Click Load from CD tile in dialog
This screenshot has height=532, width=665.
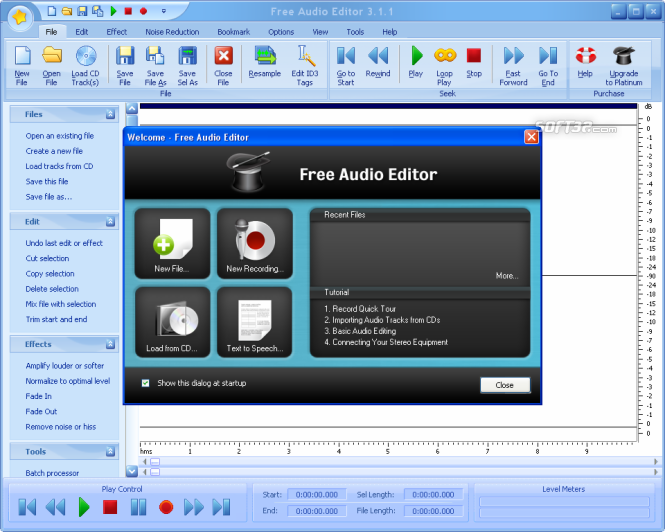pyautogui.click(x=172, y=322)
